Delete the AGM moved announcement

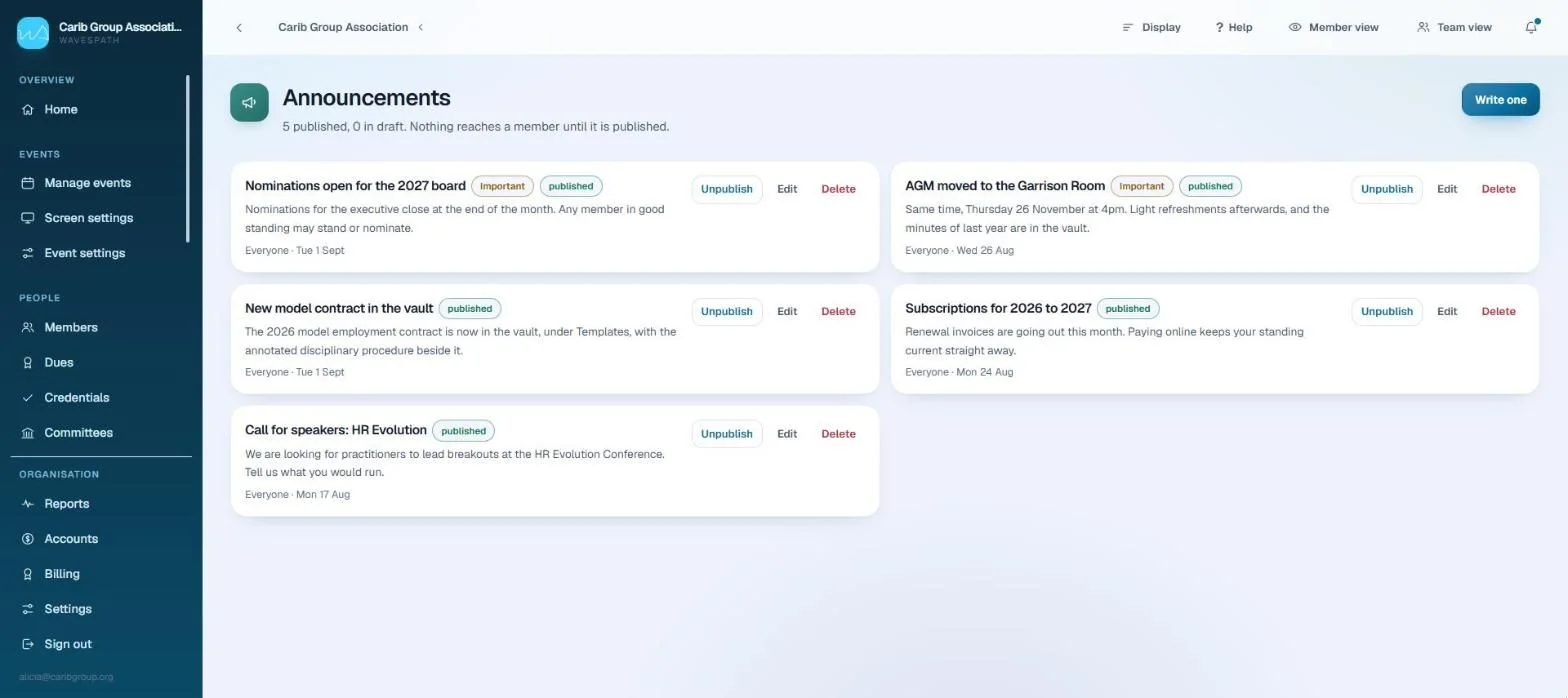[1498, 189]
